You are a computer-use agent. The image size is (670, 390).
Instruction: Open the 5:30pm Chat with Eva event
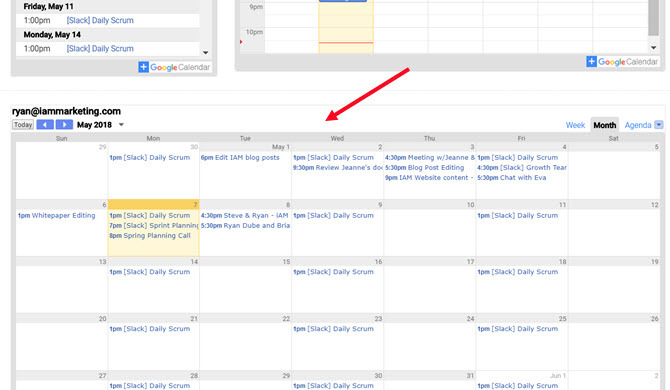[511, 178]
